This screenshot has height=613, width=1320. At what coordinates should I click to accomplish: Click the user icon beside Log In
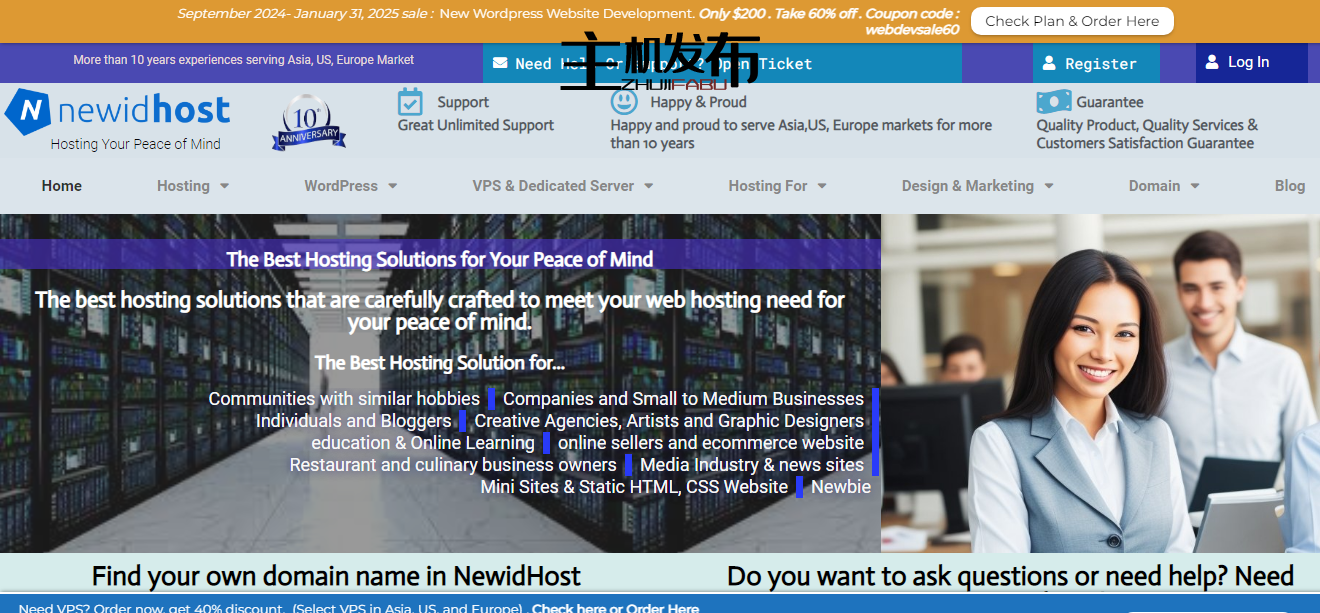(x=1212, y=62)
